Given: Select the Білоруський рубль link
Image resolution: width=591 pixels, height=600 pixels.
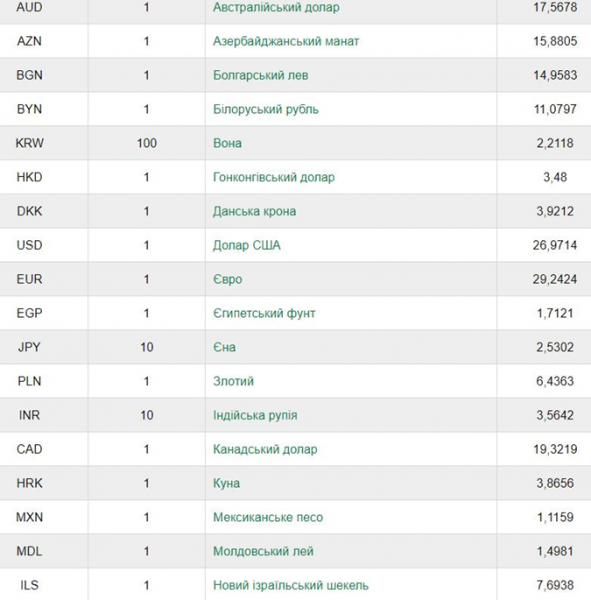Looking at the screenshot, I should pos(266,109).
